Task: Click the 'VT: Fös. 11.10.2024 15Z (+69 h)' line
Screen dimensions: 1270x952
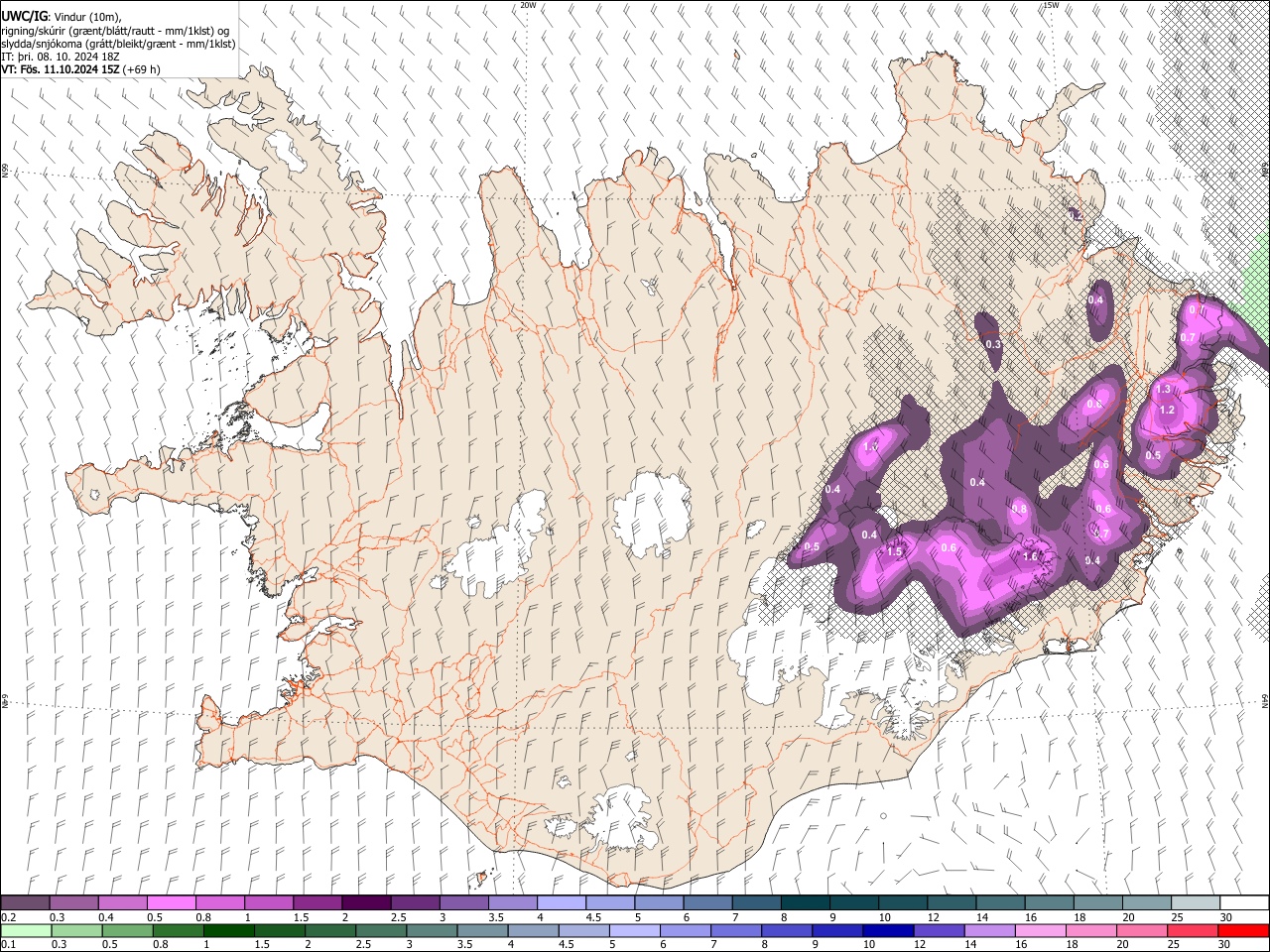Action: (81, 69)
